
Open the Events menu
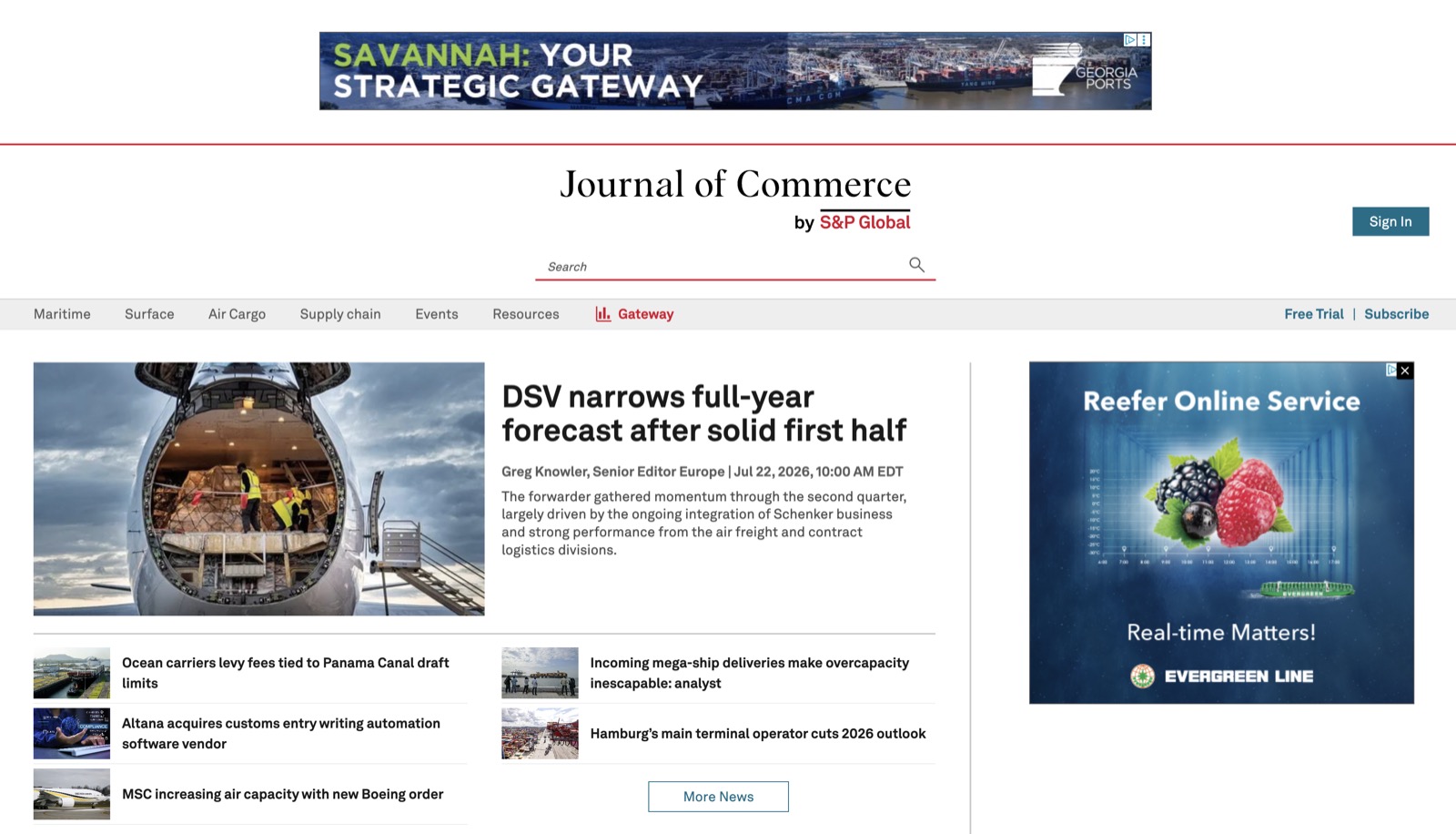[437, 314]
